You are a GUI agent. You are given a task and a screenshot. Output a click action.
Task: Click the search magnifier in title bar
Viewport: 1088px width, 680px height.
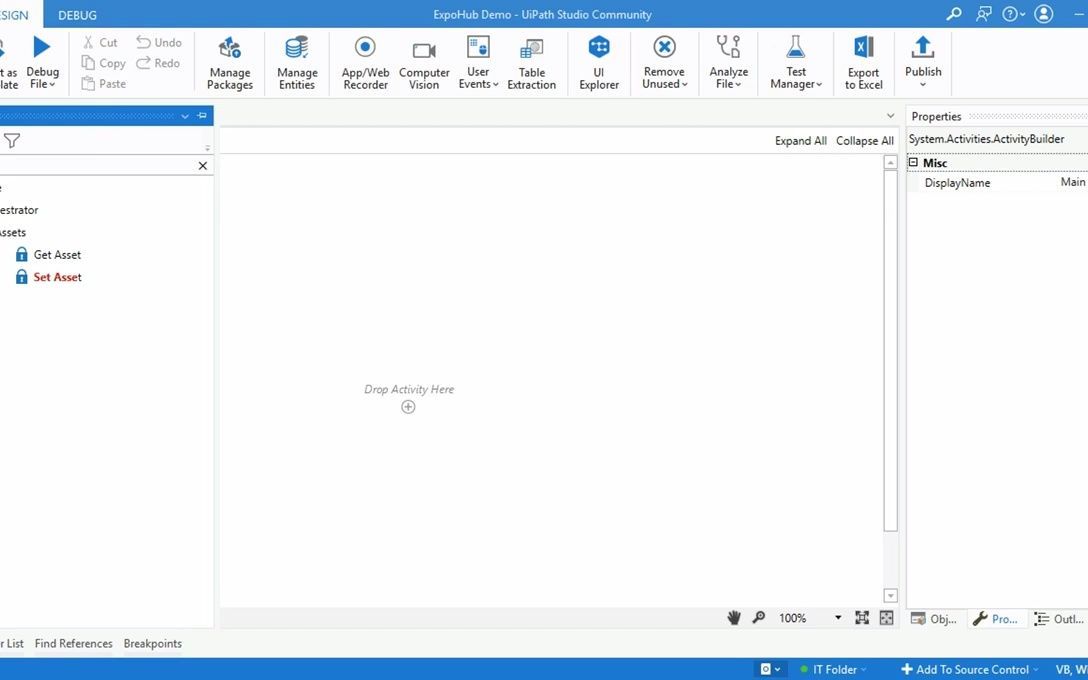[x=954, y=14]
